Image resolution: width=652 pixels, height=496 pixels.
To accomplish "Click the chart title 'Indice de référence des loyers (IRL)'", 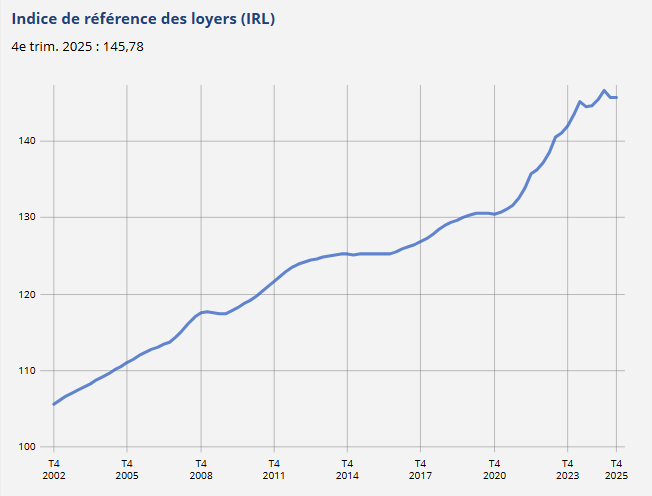I will tap(143, 20).
